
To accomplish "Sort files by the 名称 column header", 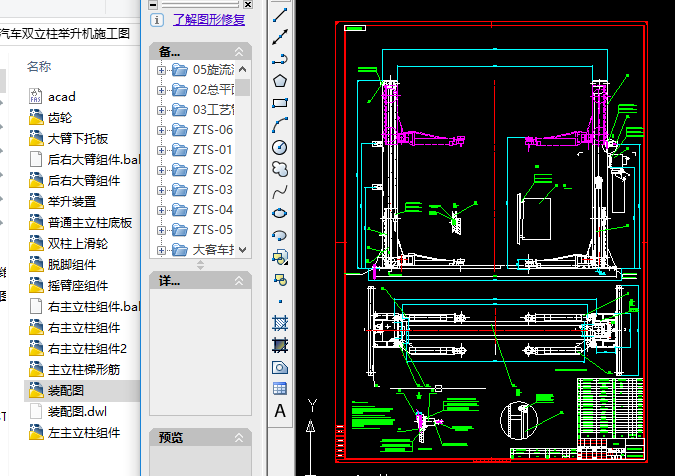I will pyautogui.click(x=39, y=66).
